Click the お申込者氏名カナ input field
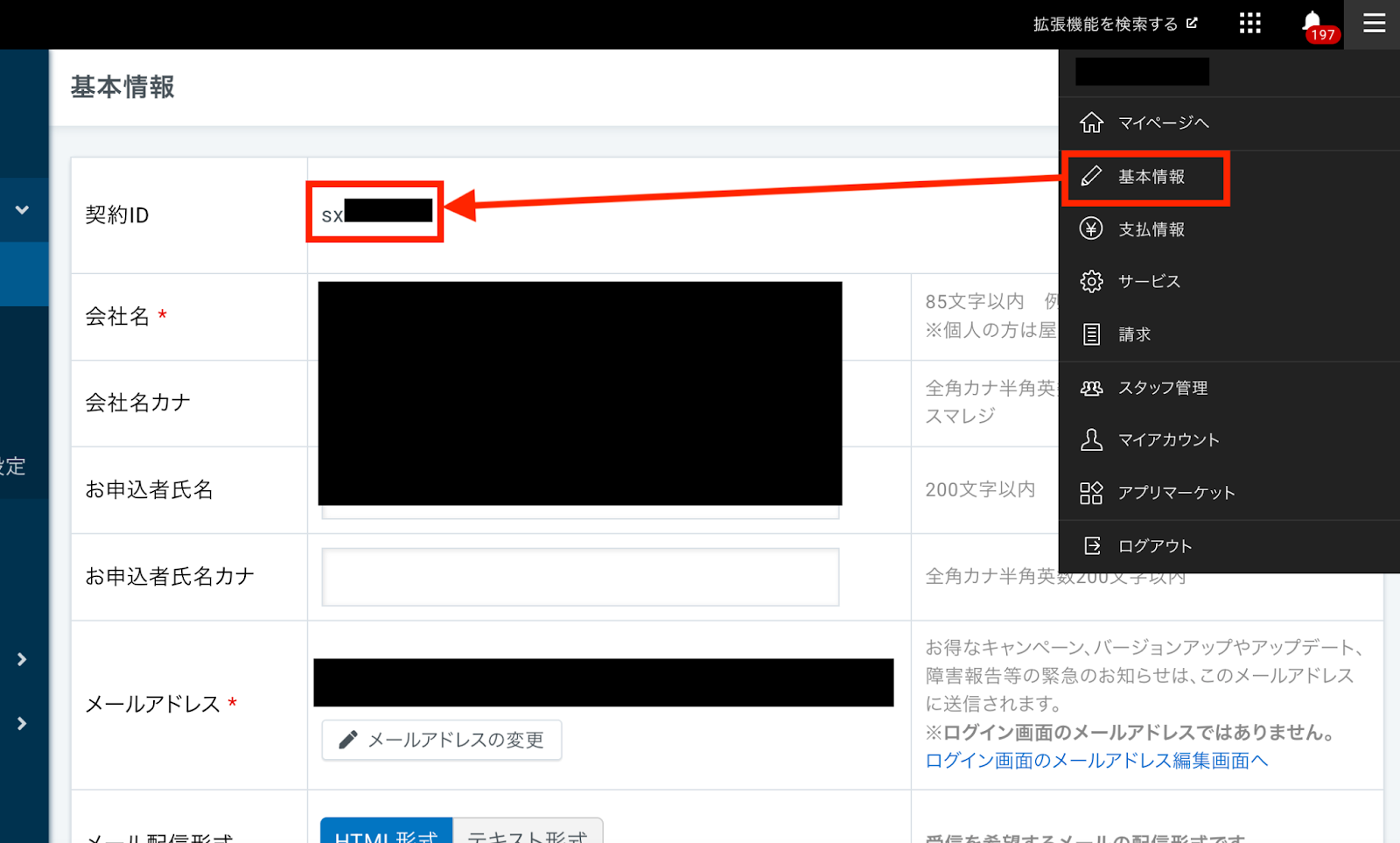 pos(580,577)
